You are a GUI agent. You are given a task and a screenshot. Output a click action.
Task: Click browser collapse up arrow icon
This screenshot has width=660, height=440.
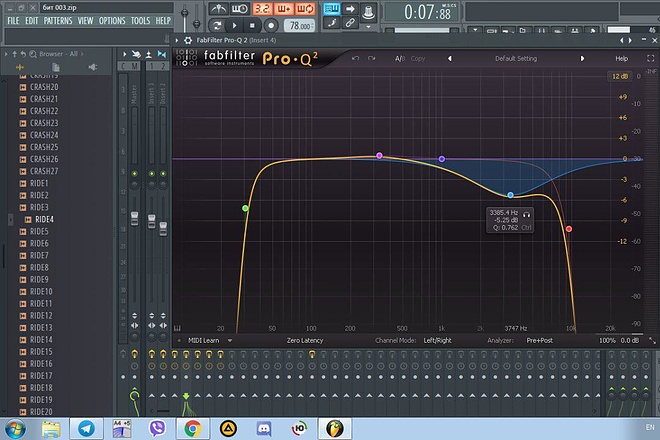(x=15, y=54)
